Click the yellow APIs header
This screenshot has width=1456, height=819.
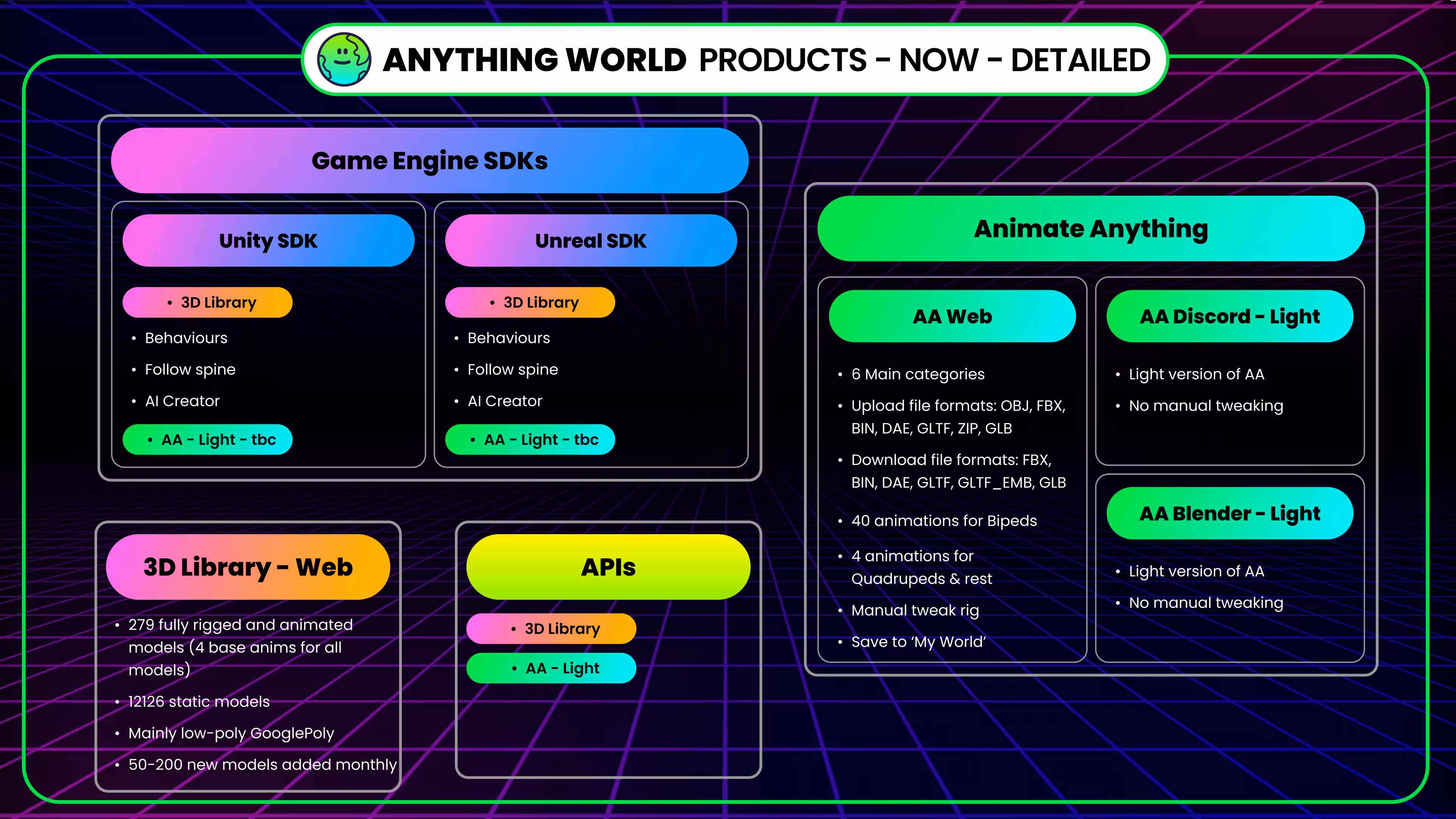pos(608,567)
